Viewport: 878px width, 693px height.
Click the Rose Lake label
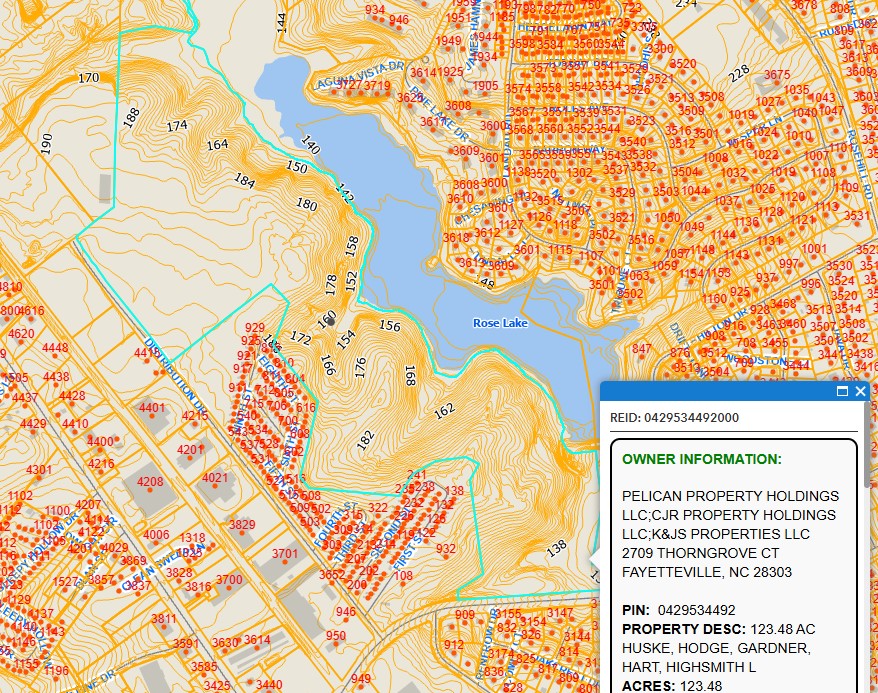pyautogui.click(x=500, y=323)
